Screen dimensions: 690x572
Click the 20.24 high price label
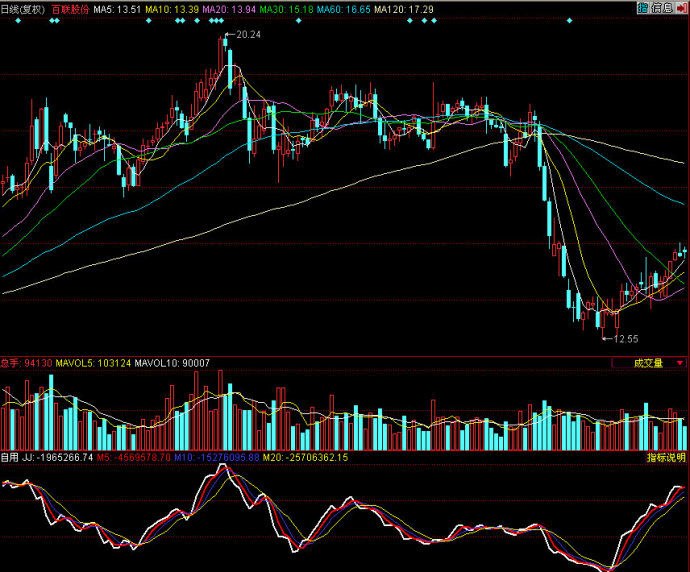[x=248, y=34]
